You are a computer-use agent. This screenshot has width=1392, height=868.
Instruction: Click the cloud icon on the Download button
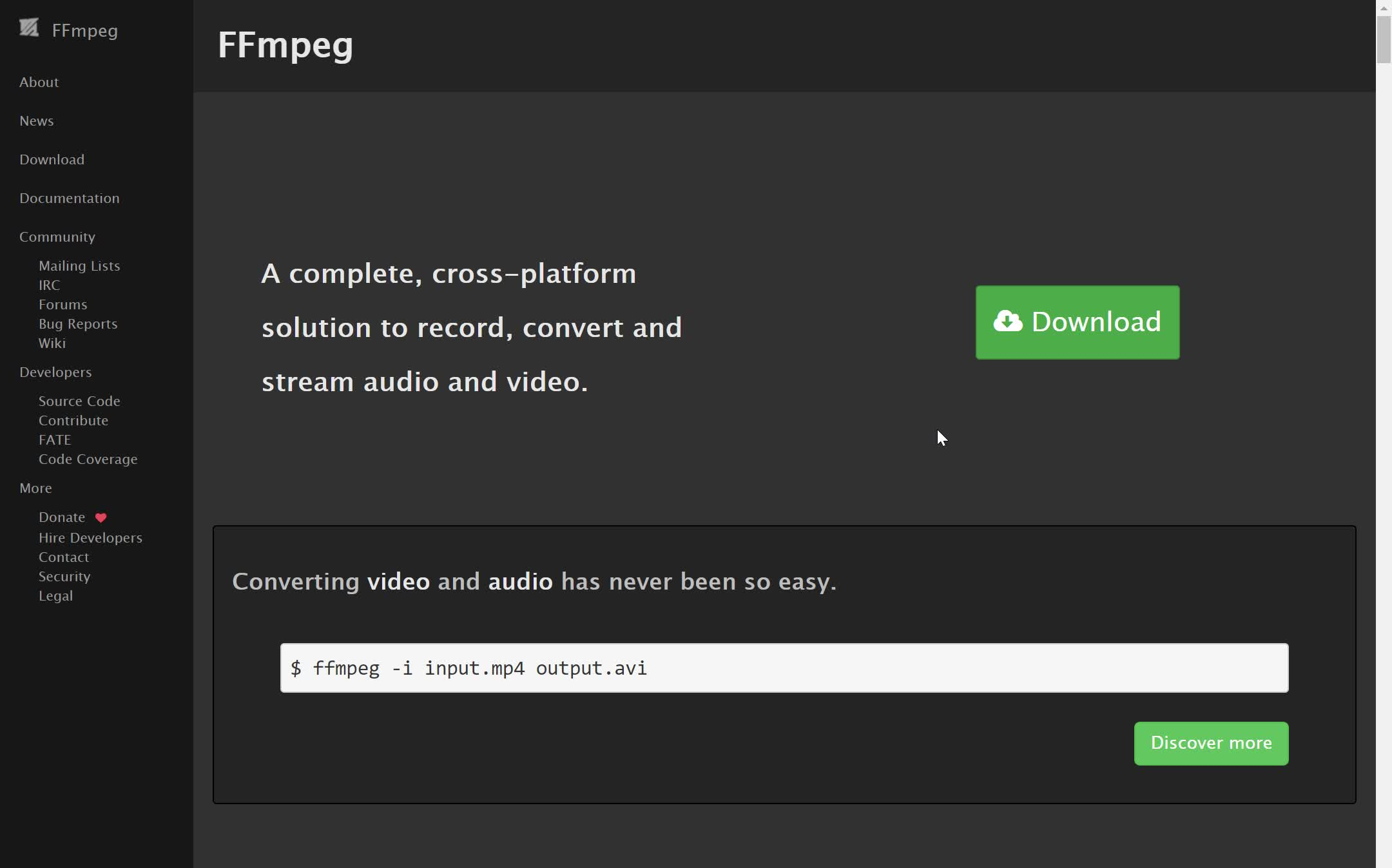pos(1009,321)
